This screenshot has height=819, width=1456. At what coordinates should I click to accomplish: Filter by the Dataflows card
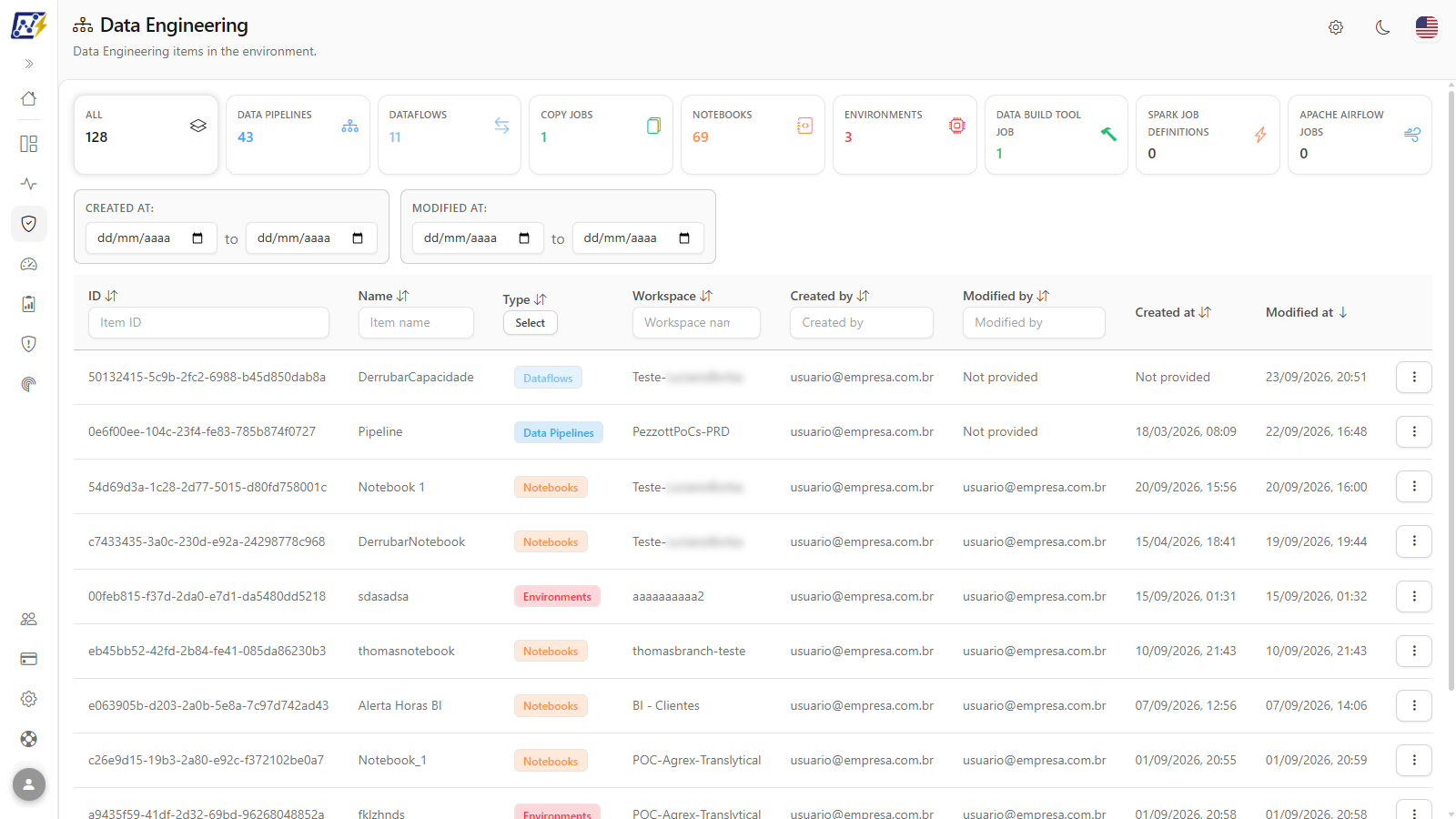pos(450,135)
